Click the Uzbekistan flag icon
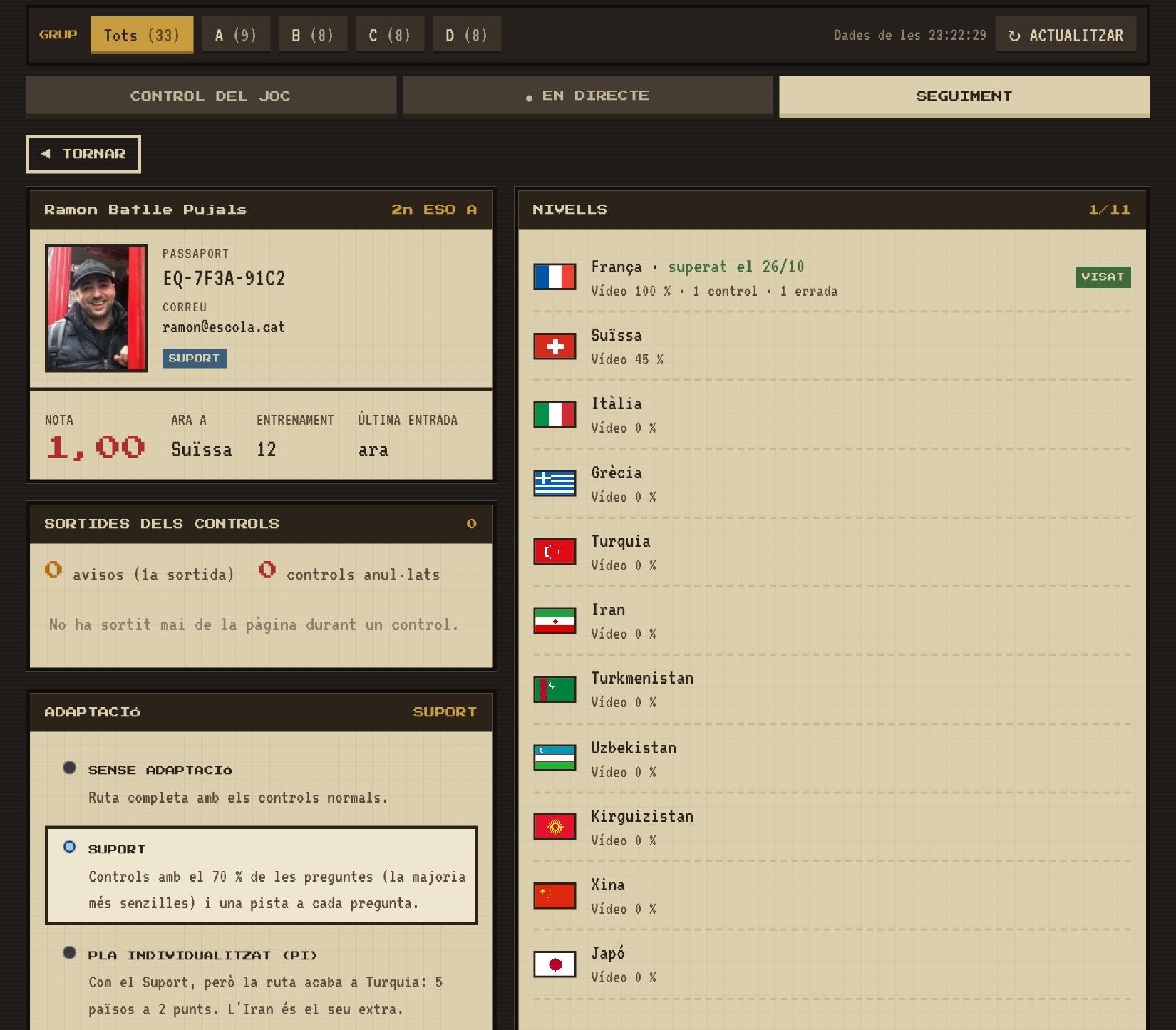Image resolution: width=1176 pixels, height=1030 pixels. click(x=555, y=758)
